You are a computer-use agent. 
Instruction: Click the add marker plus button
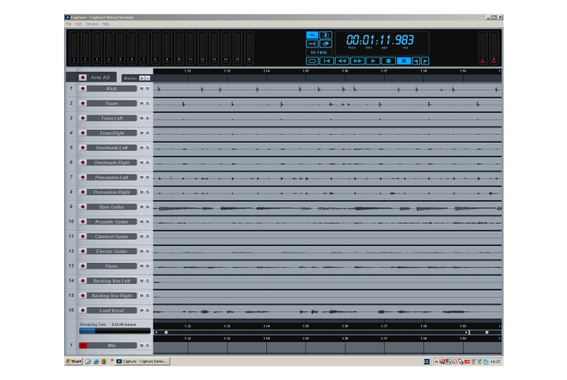coord(142,78)
